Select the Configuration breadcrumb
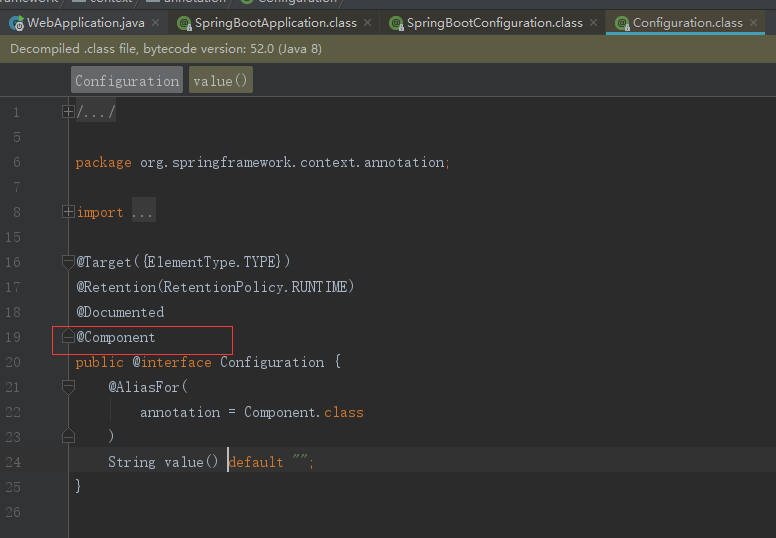 tap(127, 80)
